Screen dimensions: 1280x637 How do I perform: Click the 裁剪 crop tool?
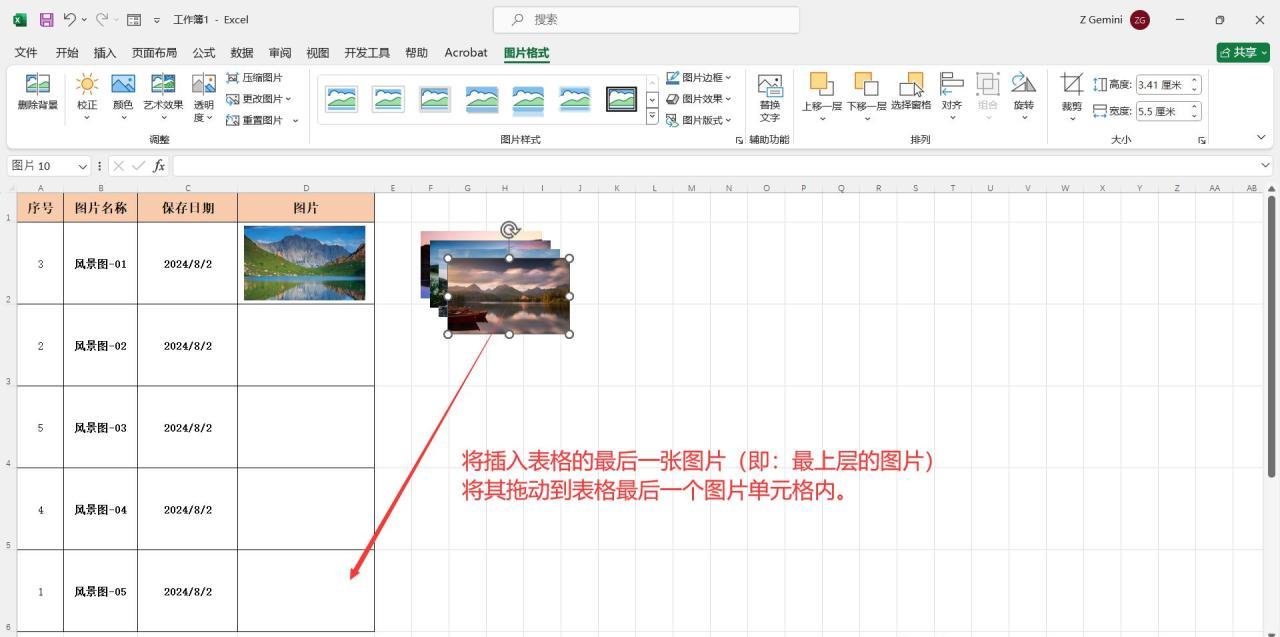click(1072, 96)
